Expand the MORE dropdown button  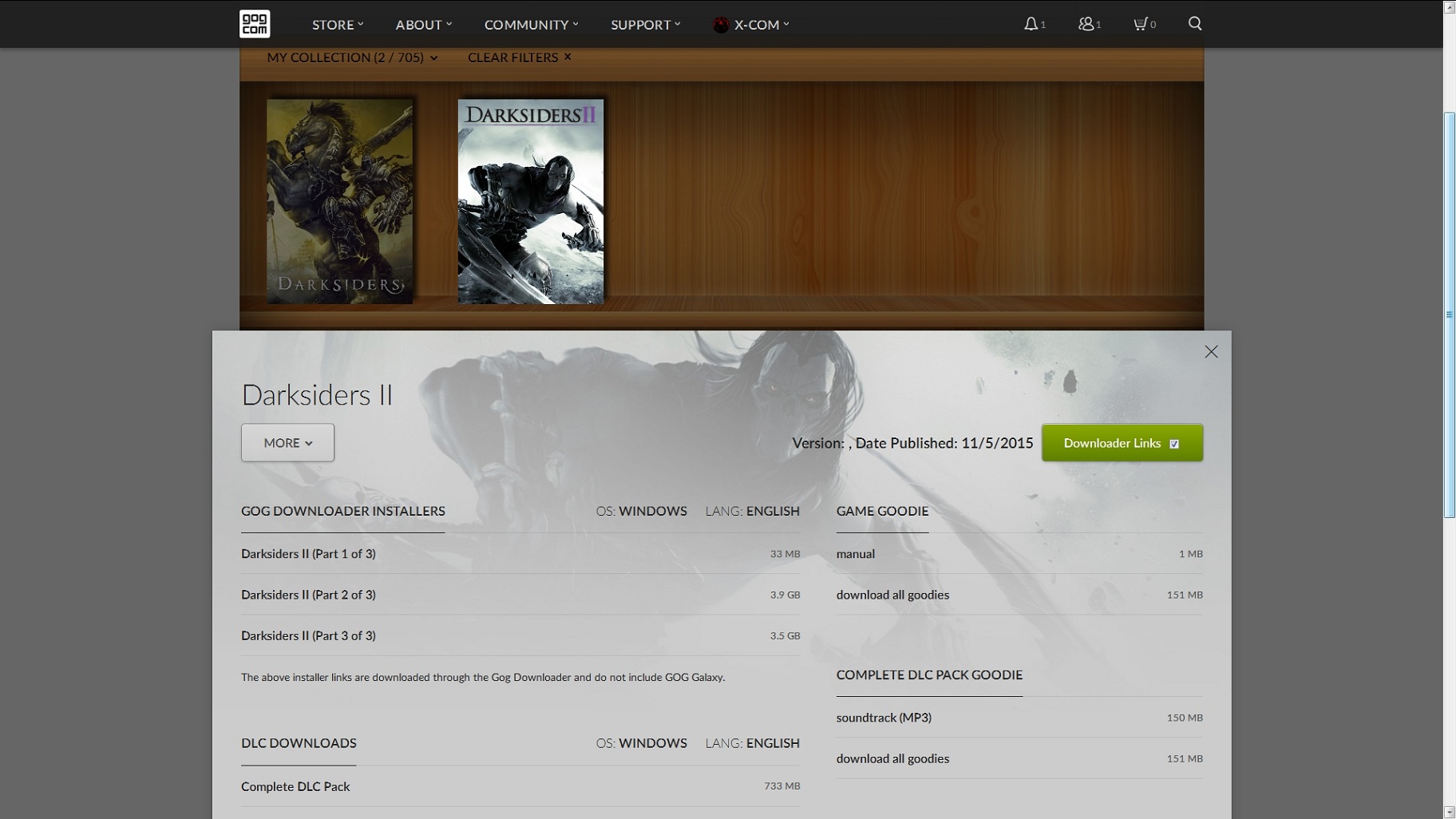(x=287, y=442)
